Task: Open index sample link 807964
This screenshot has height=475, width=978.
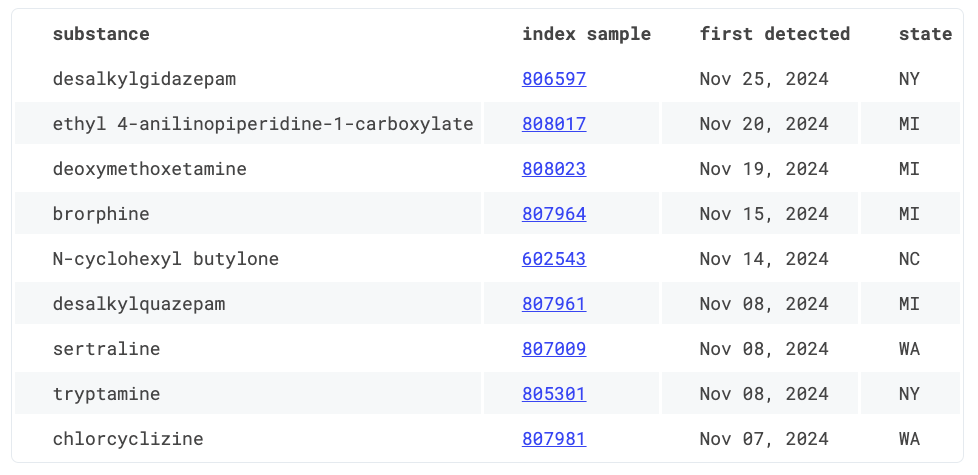Action: pyautogui.click(x=554, y=214)
